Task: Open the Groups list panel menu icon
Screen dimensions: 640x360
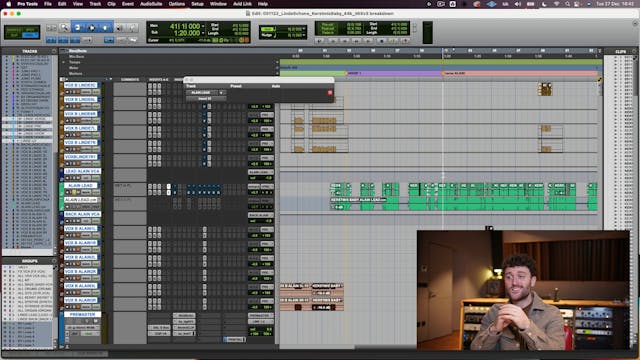Action: (54, 261)
